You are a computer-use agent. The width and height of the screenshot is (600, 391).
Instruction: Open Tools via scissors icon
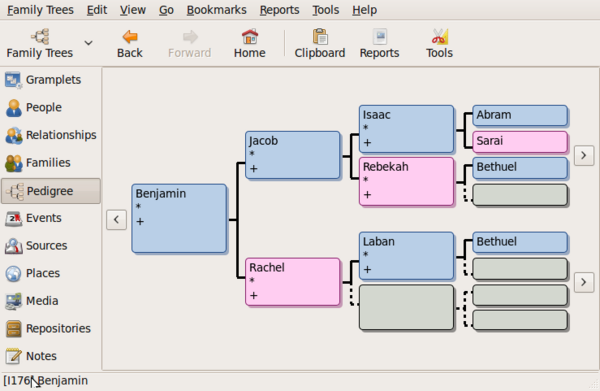439,37
